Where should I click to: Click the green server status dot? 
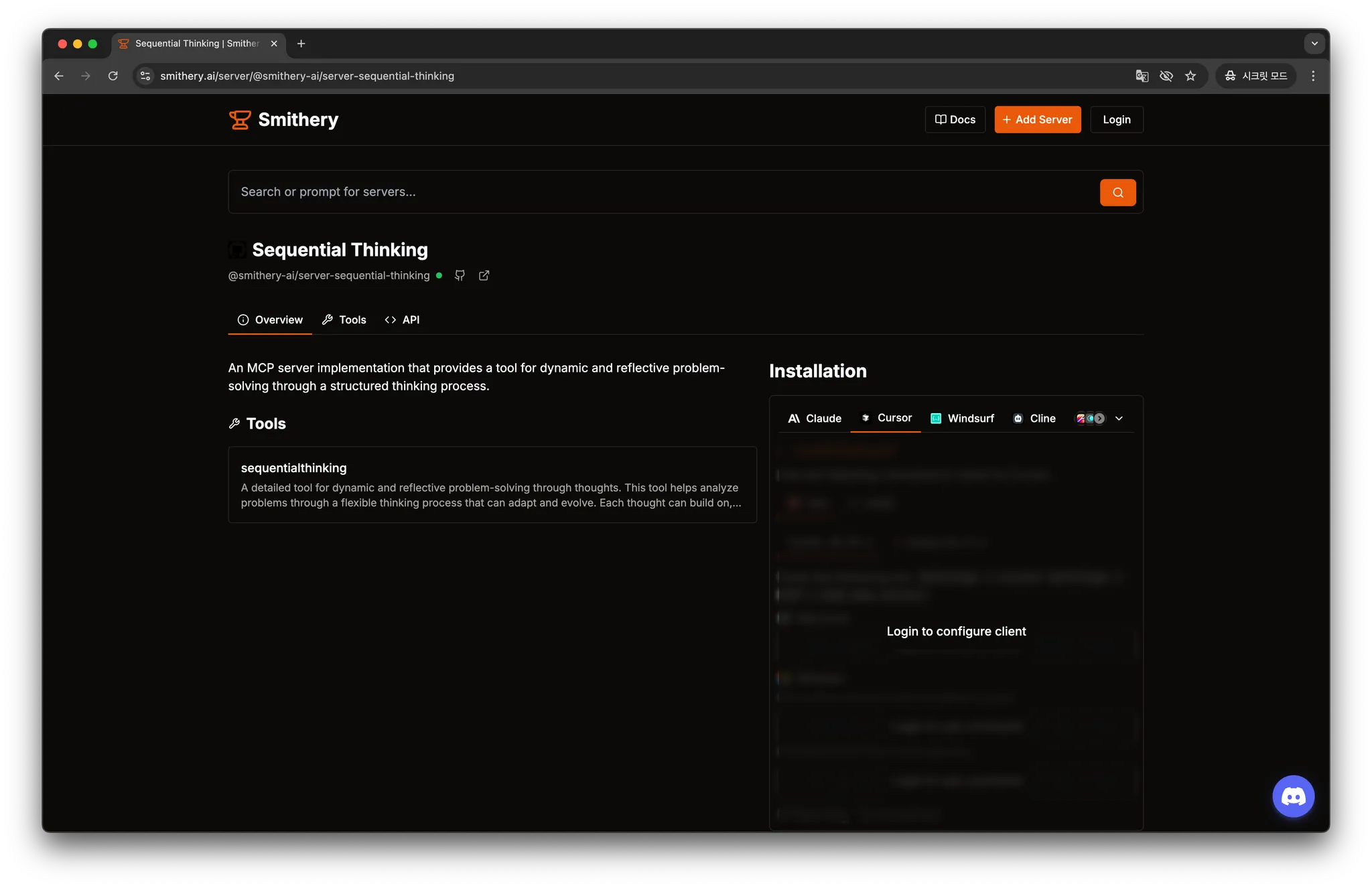pyautogui.click(x=439, y=275)
